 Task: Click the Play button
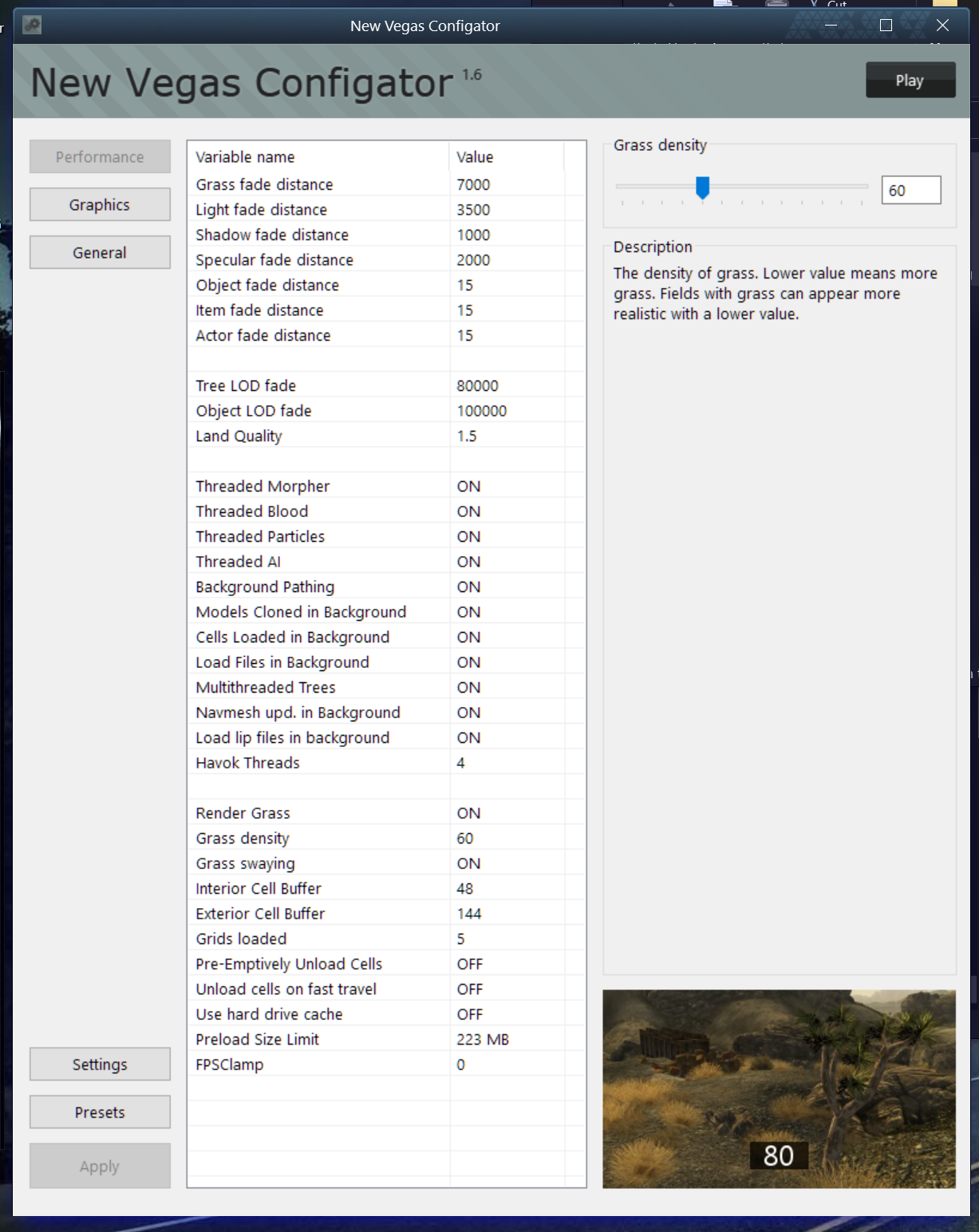(x=910, y=80)
